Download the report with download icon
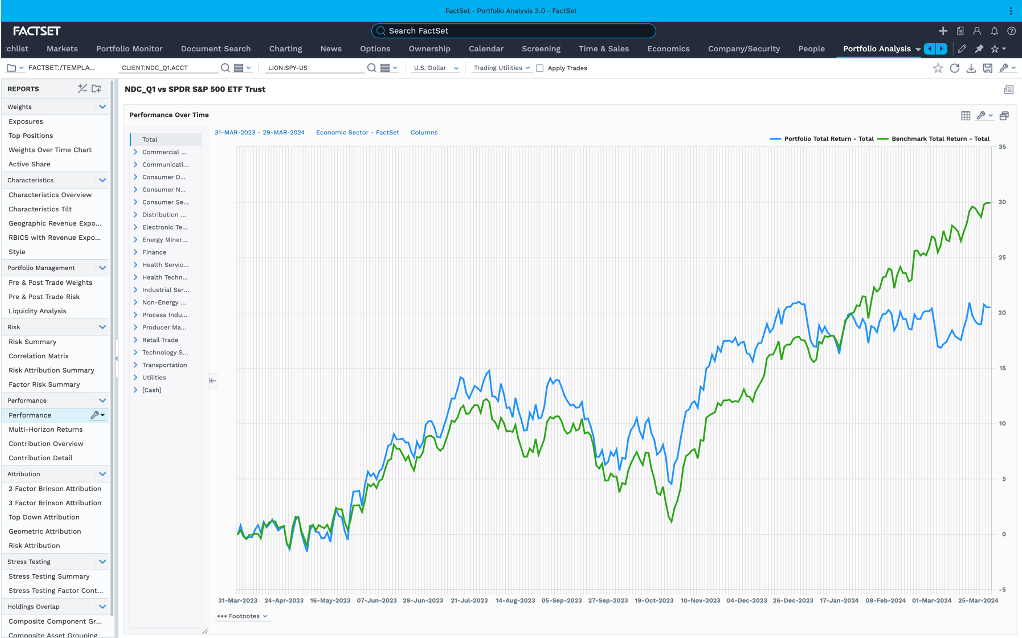The height and width of the screenshot is (638, 1022). [971, 68]
